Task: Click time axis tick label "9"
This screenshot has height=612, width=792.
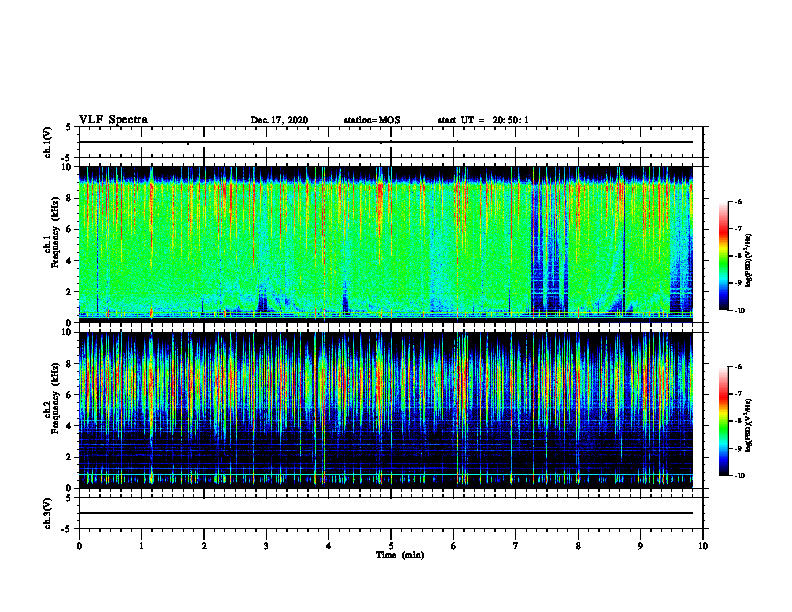Action: pos(640,546)
